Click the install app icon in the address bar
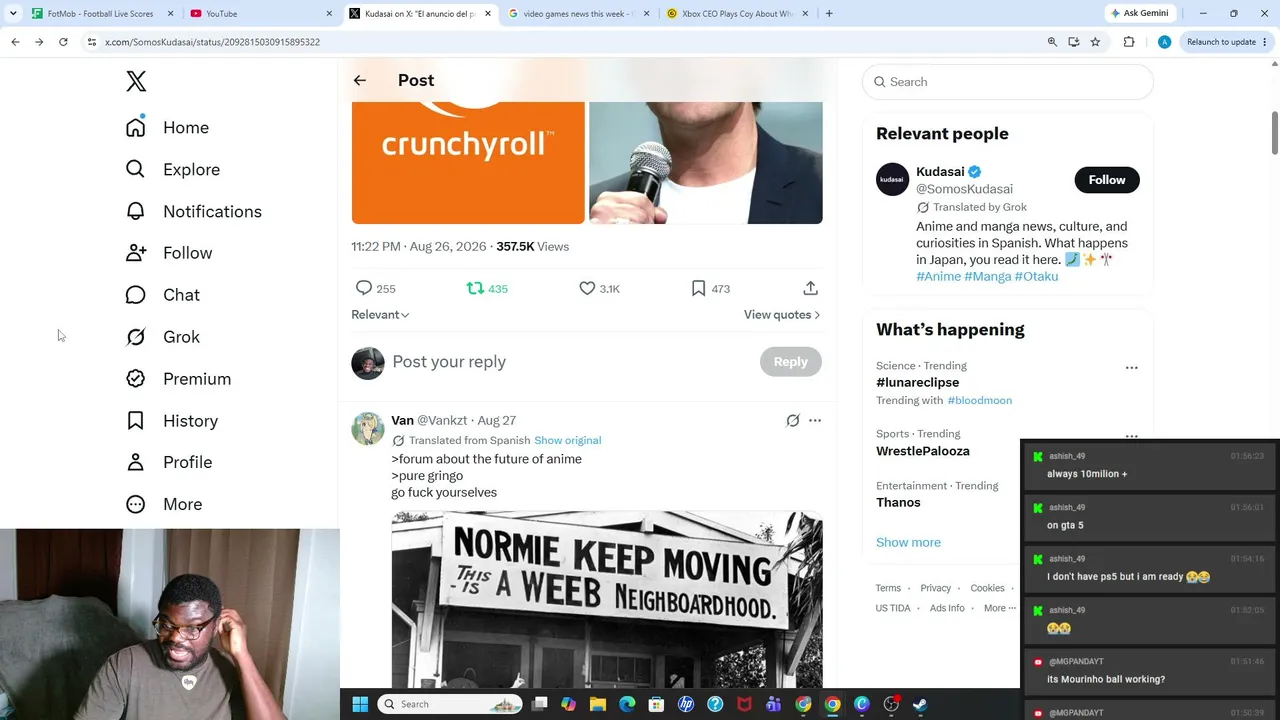The image size is (1280, 720). click(x=1074, y=42)
